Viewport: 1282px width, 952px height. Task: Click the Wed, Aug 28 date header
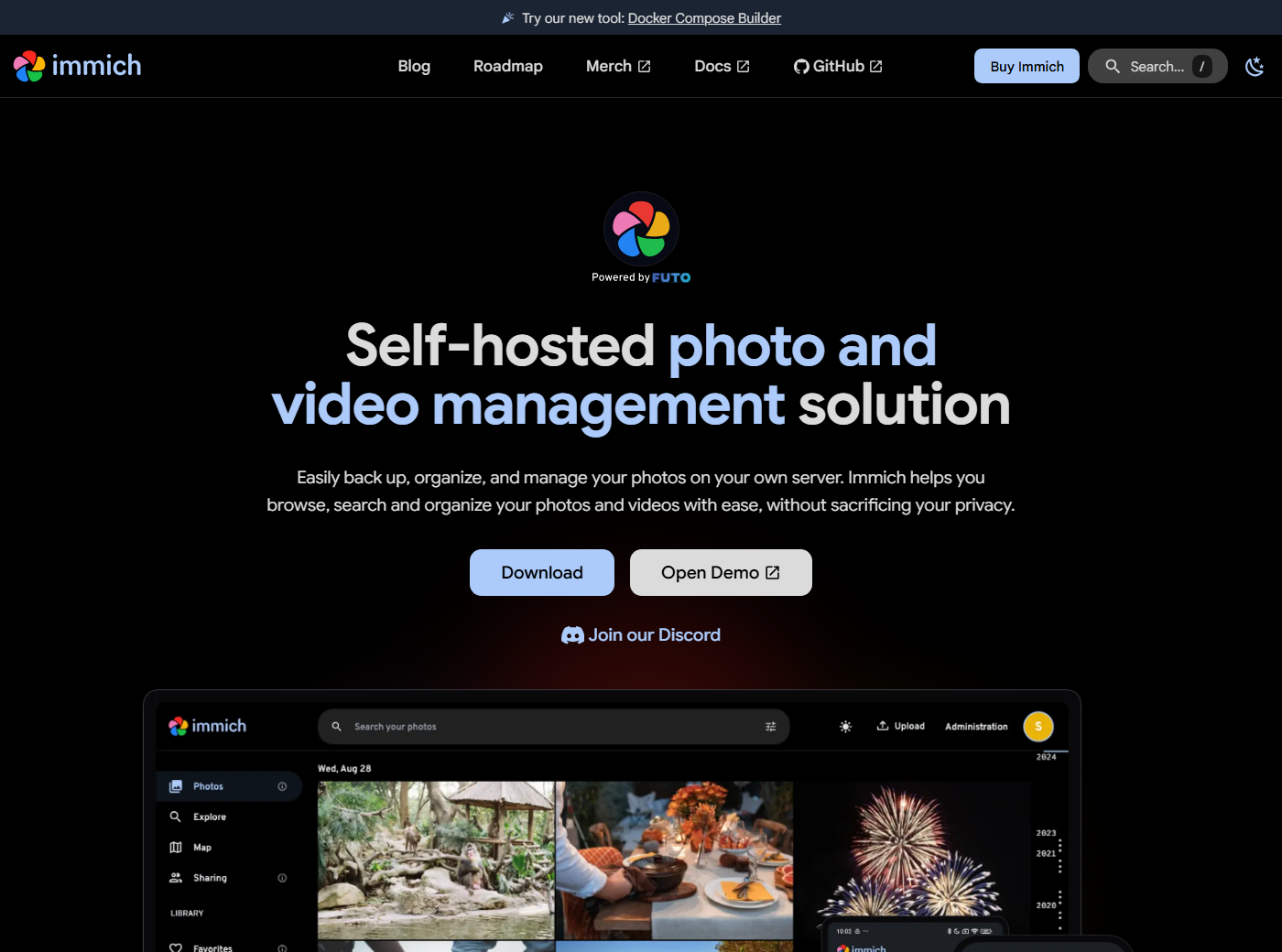(344, 769)
